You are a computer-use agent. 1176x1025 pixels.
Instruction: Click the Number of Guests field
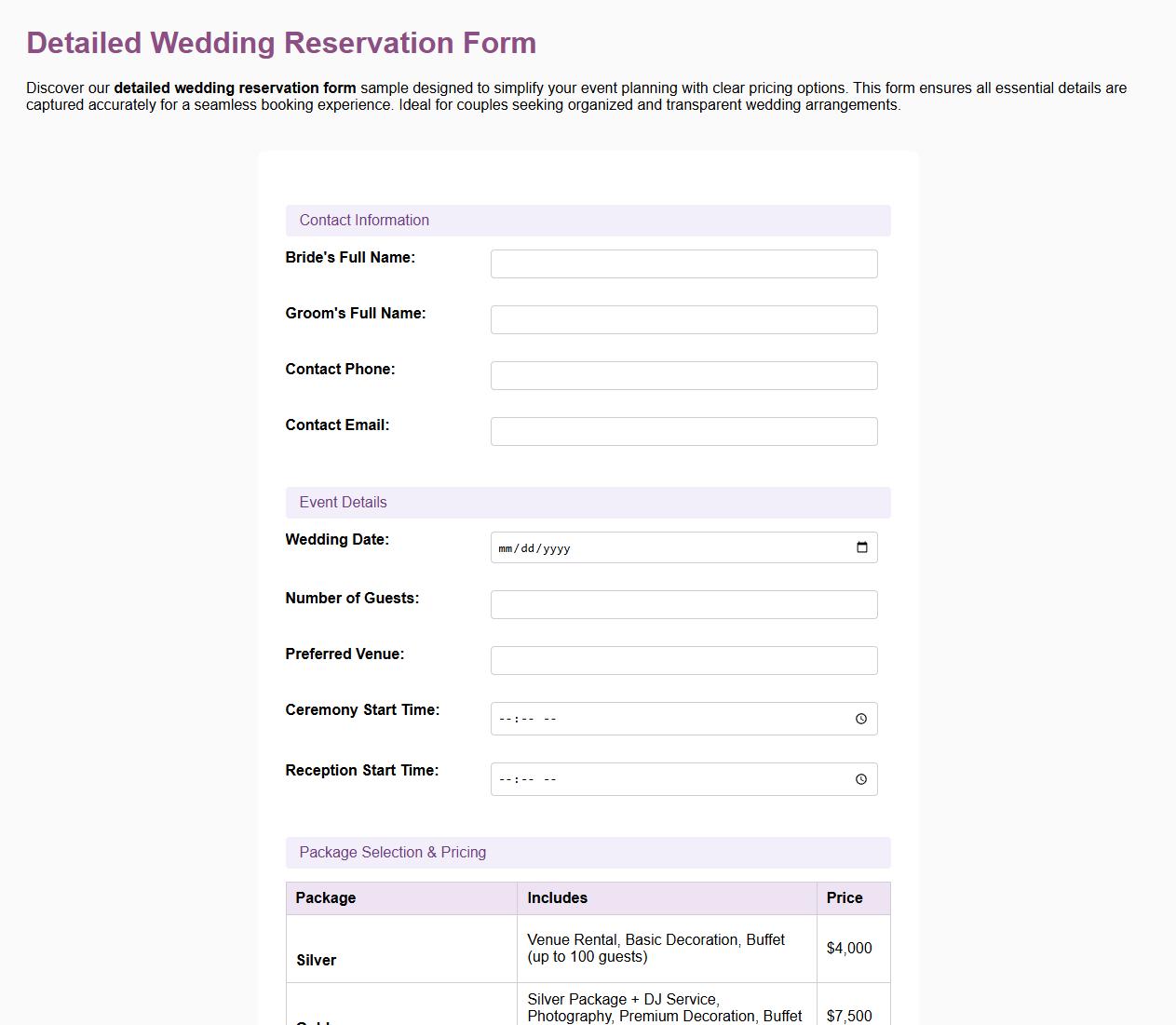(683, 604)
